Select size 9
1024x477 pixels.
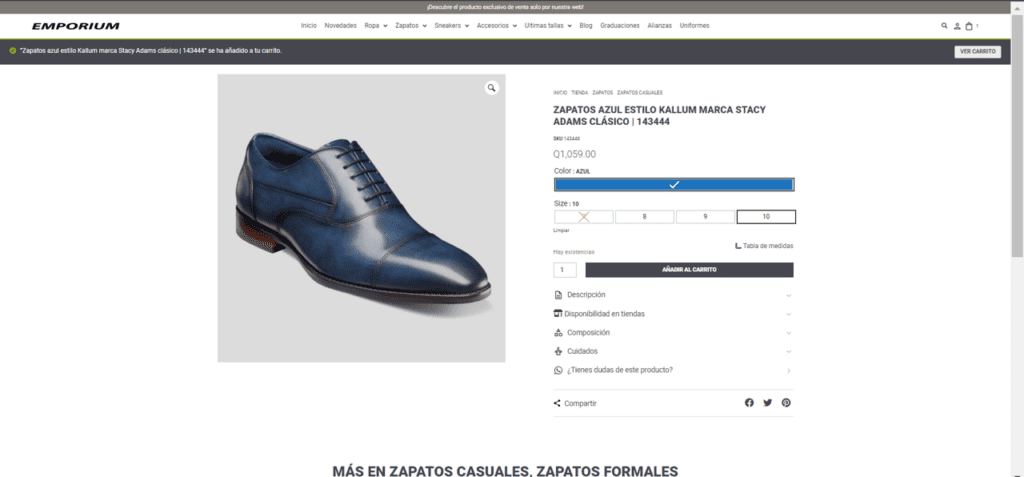pos(705,217)
